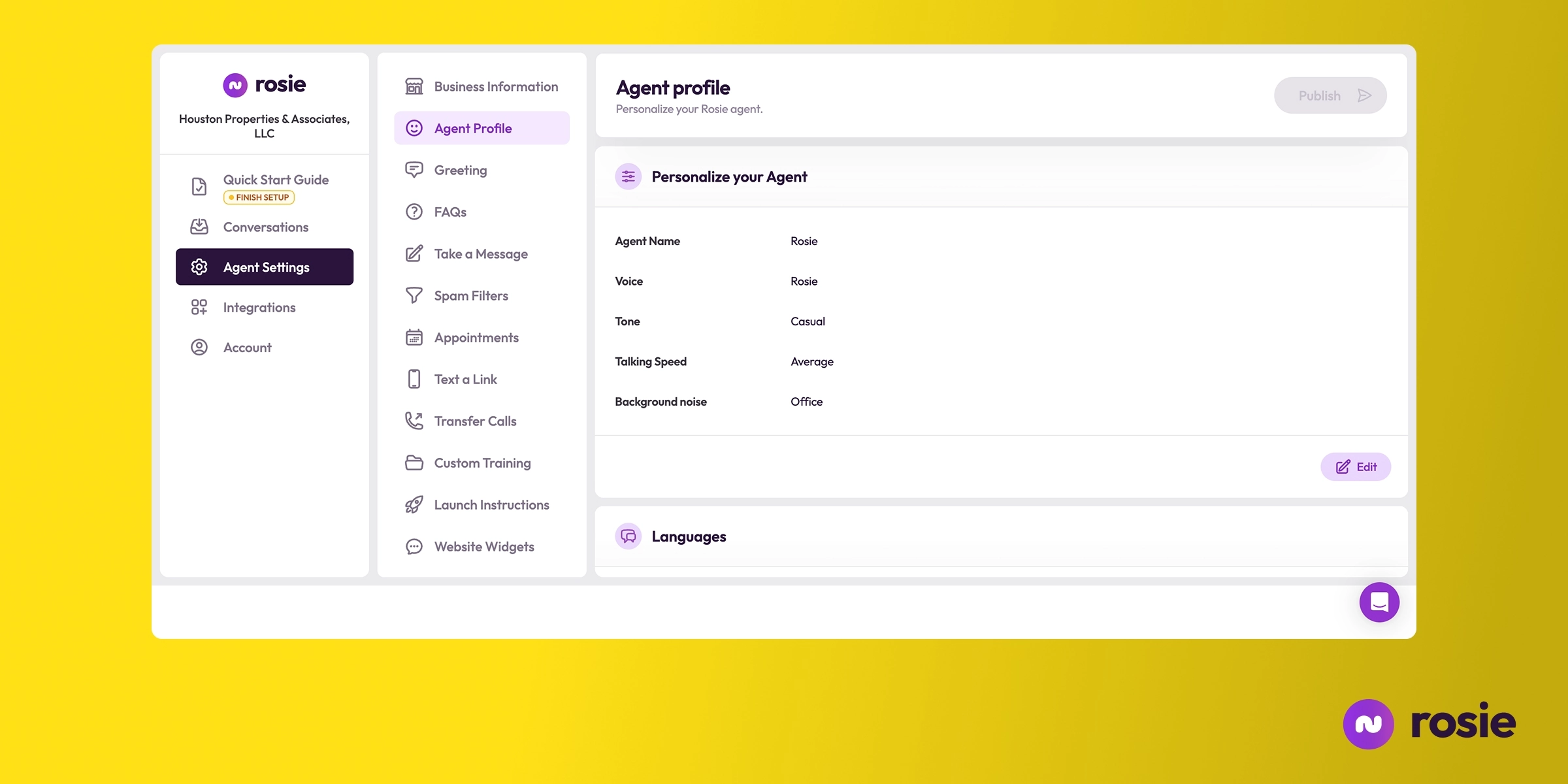Select the Agent Profile settings tab
Image resolution: width=1568 pixels, height=784 pixels.
click(x=482, y=128)
